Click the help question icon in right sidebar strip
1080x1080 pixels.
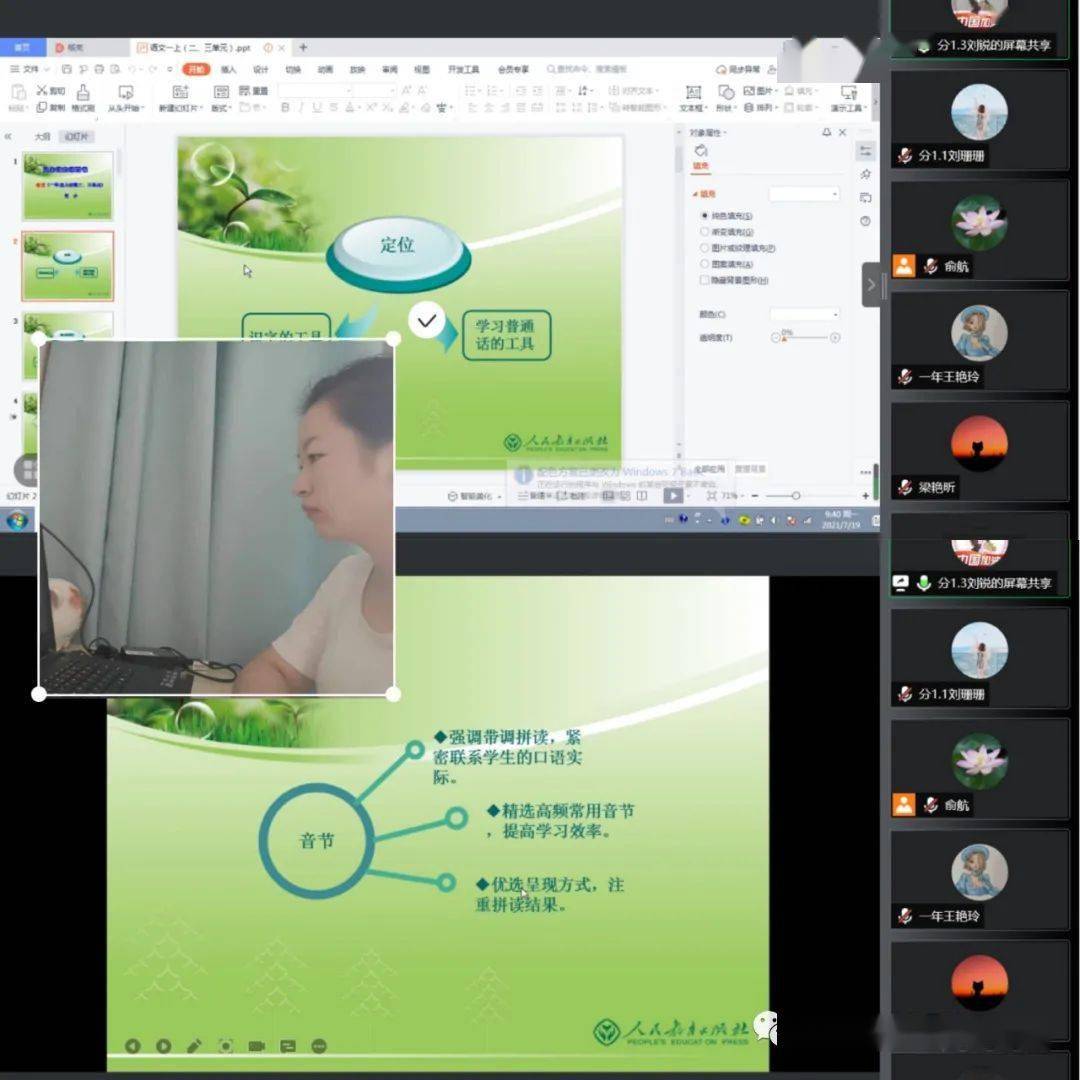(866, 221)
